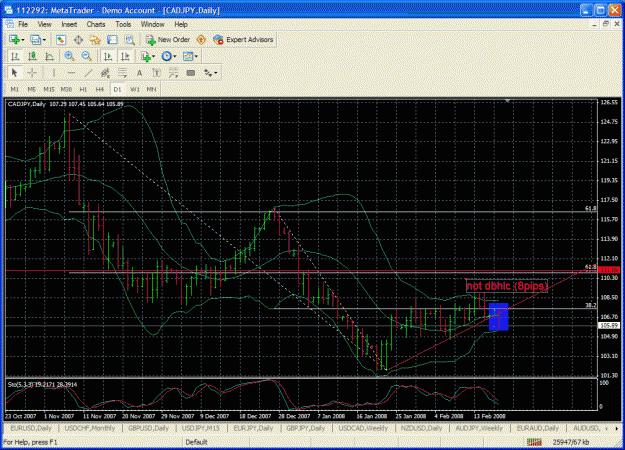Switch timeframe to M15
625x450 pixels.
coord(49,89)
